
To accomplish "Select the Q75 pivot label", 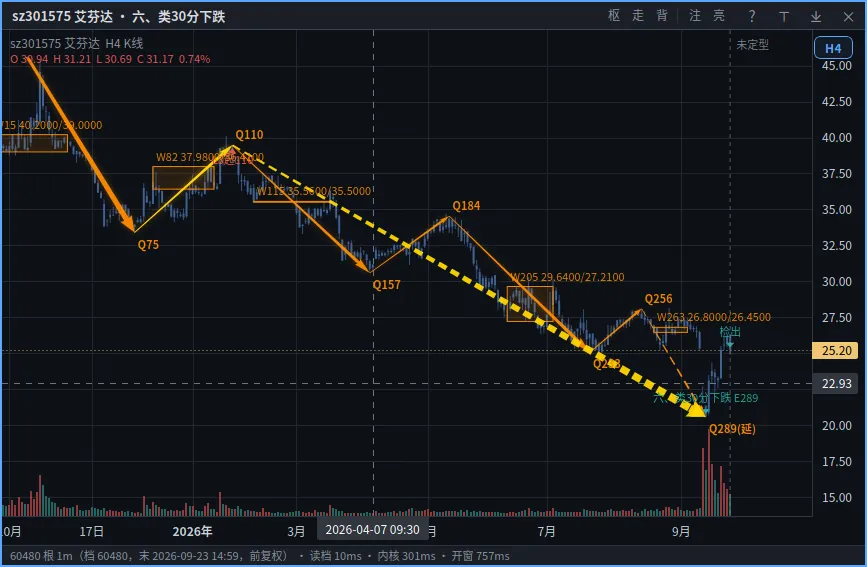I will click(x=148, y=245).
